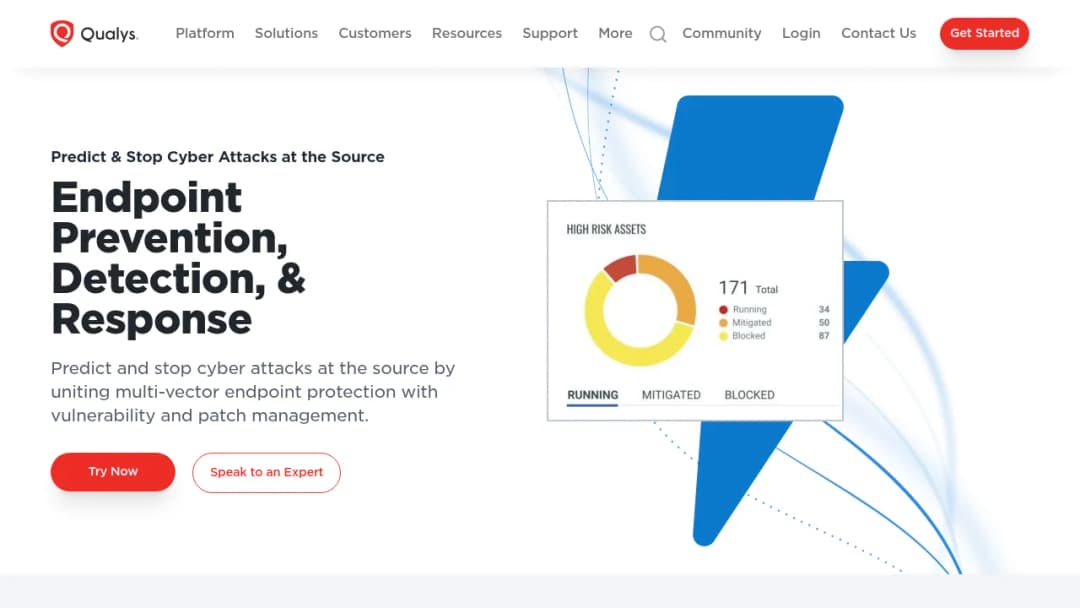Click the Login link
The image size is (1080, 608).
coord(801,33)
